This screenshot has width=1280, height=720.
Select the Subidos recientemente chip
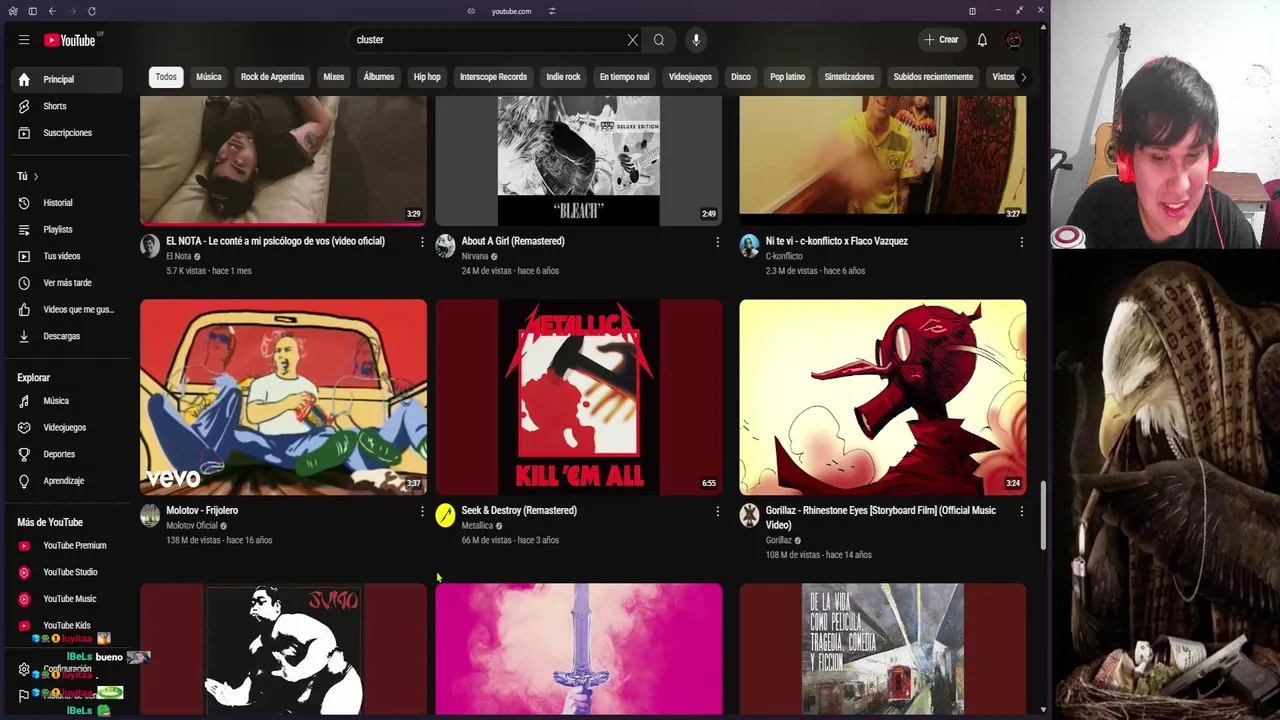click(x=933, y=77)
